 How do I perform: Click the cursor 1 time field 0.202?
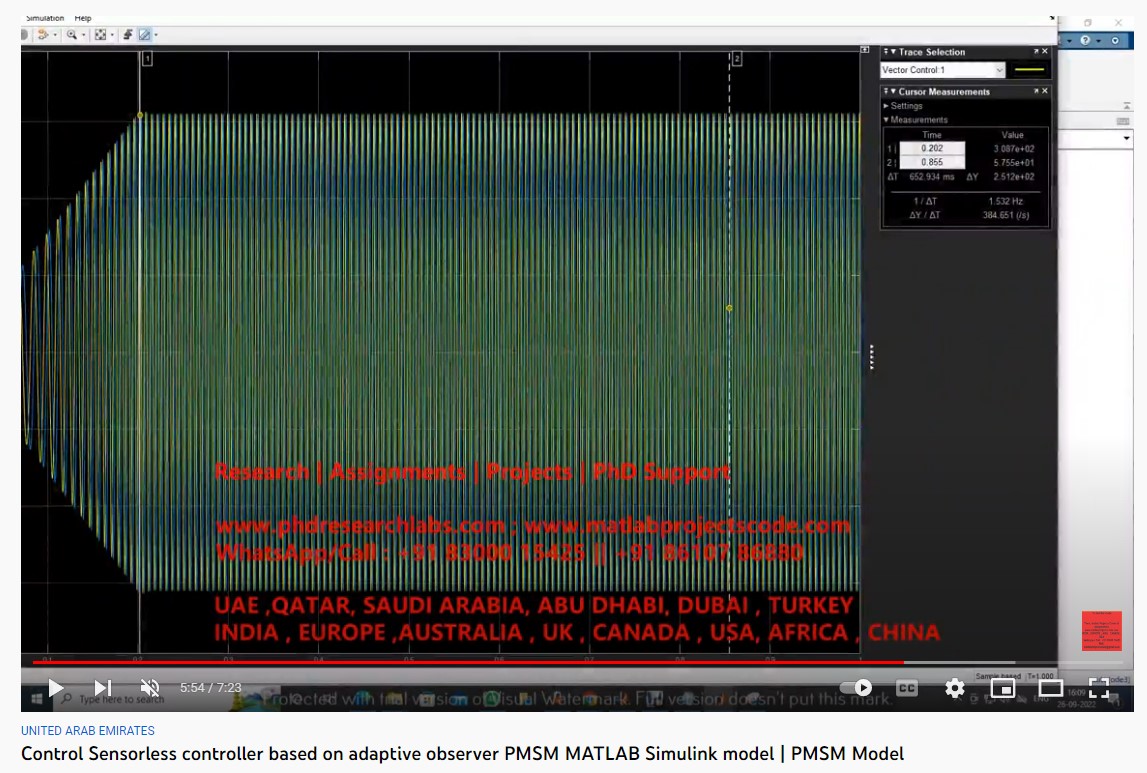pos(932,148)
